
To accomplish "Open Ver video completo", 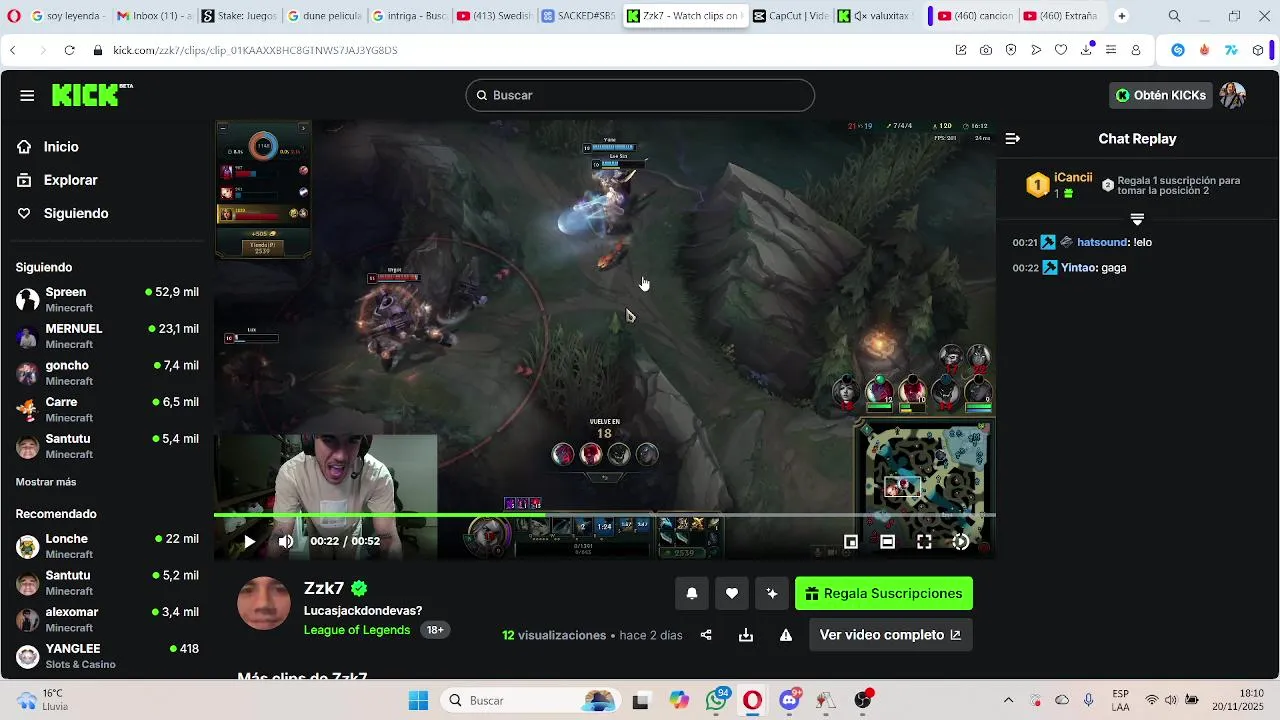I will point(890,635).
